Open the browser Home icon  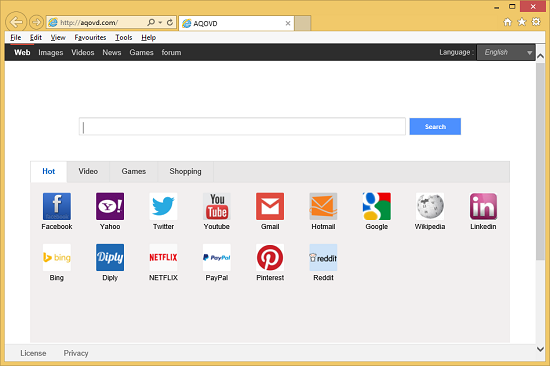[508, 22]
